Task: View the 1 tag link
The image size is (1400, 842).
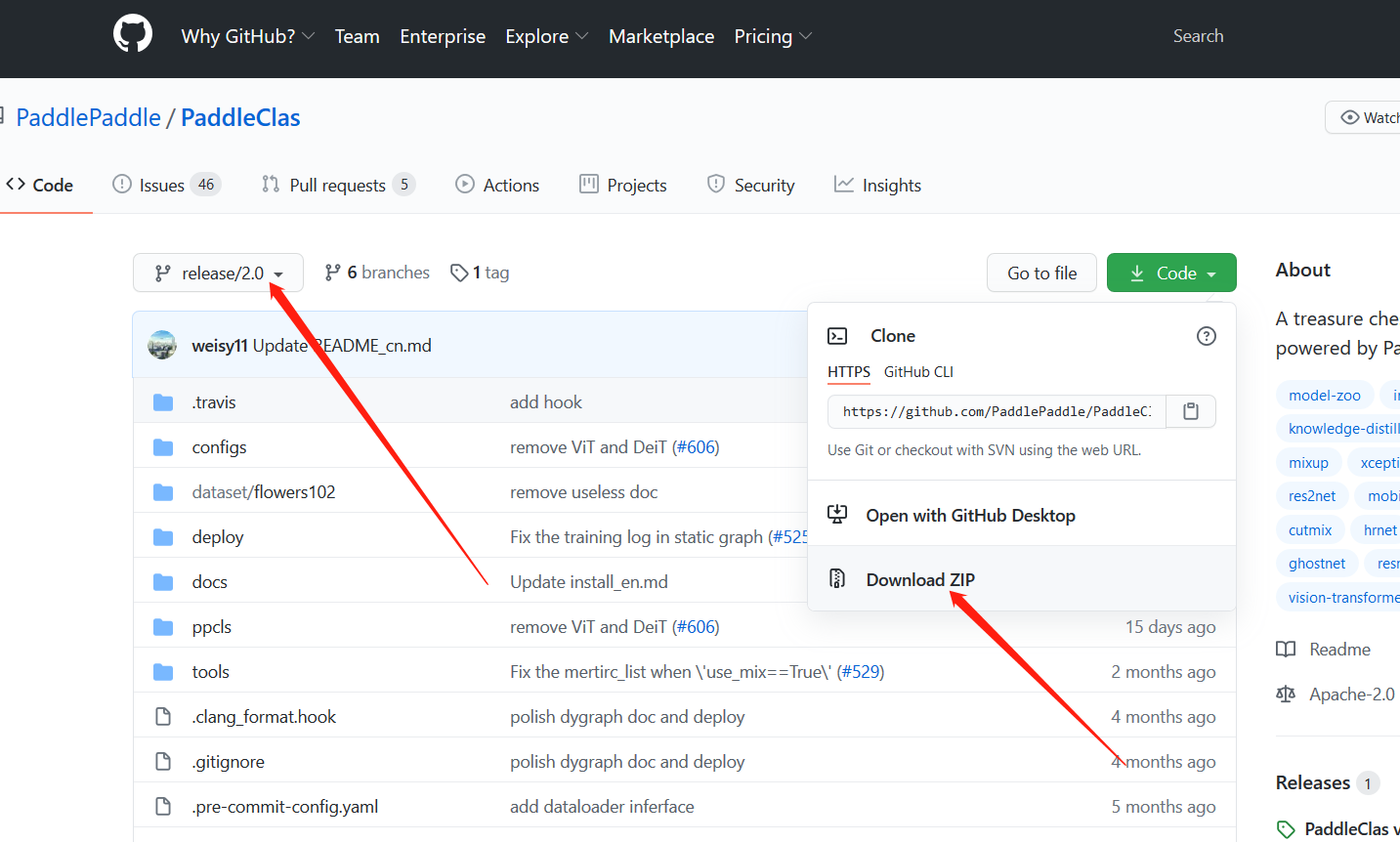Action: coord(480,273)
